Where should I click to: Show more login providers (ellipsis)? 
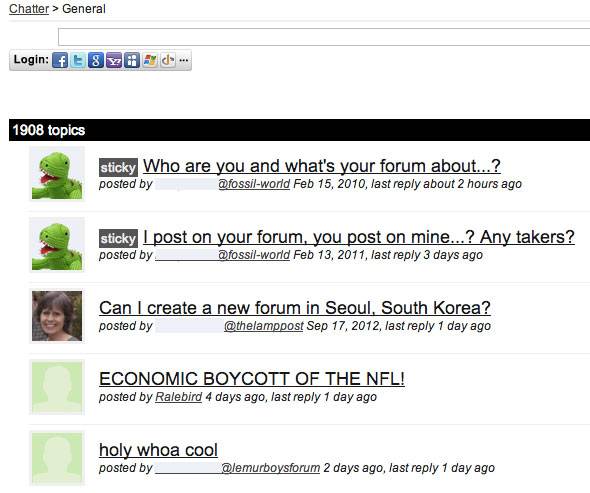(184, 60)
